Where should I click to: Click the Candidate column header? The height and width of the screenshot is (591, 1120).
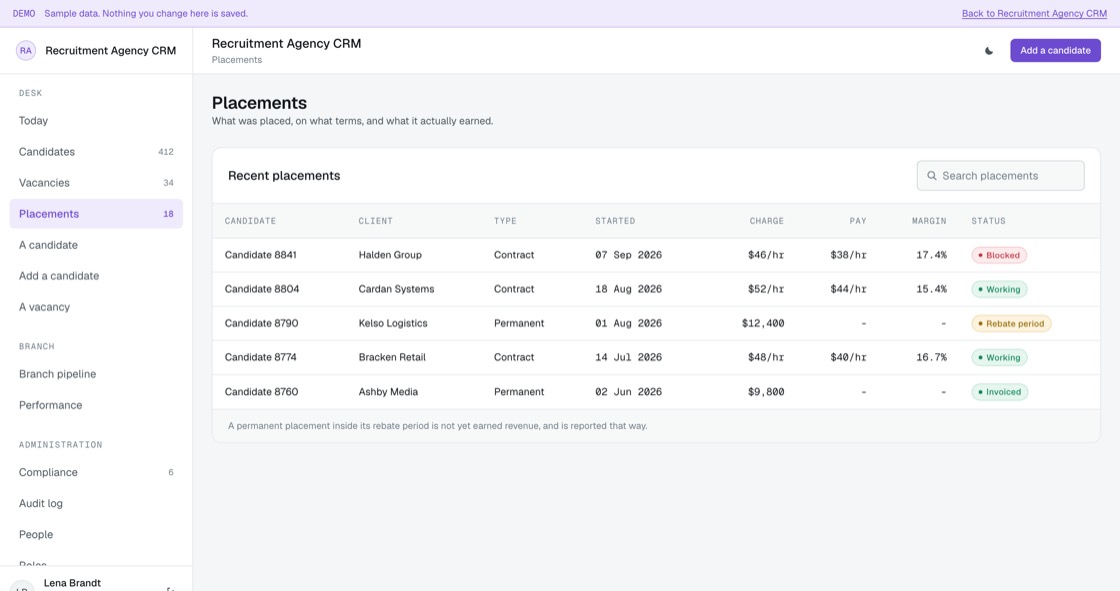click(x=250, y=221)
